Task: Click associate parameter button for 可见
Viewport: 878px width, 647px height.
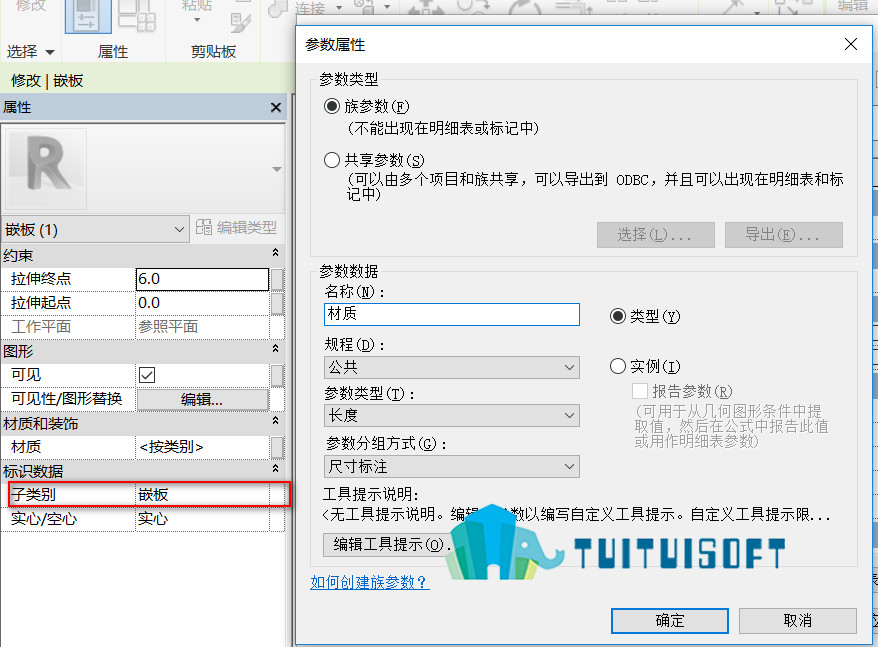Action: (x=277, y=375)
